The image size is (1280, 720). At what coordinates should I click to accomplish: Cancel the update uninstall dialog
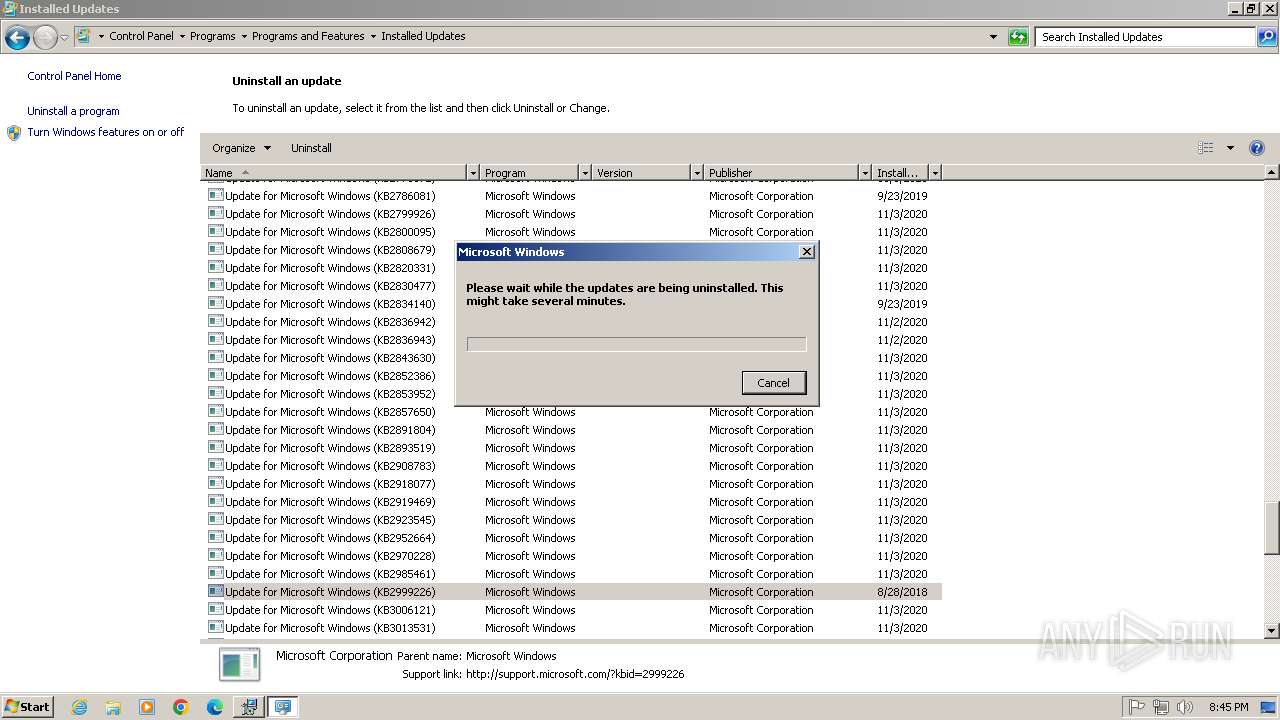tap(773, 383)
